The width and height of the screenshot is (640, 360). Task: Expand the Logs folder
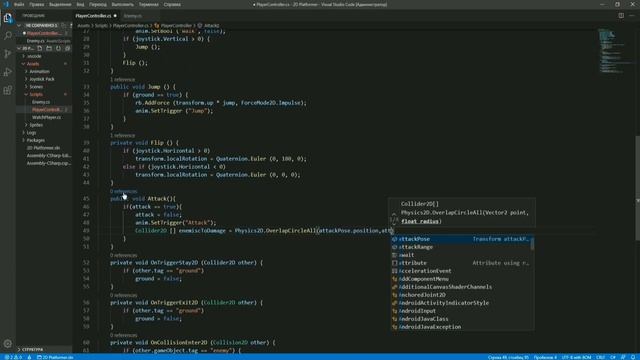tap(44, 133)
